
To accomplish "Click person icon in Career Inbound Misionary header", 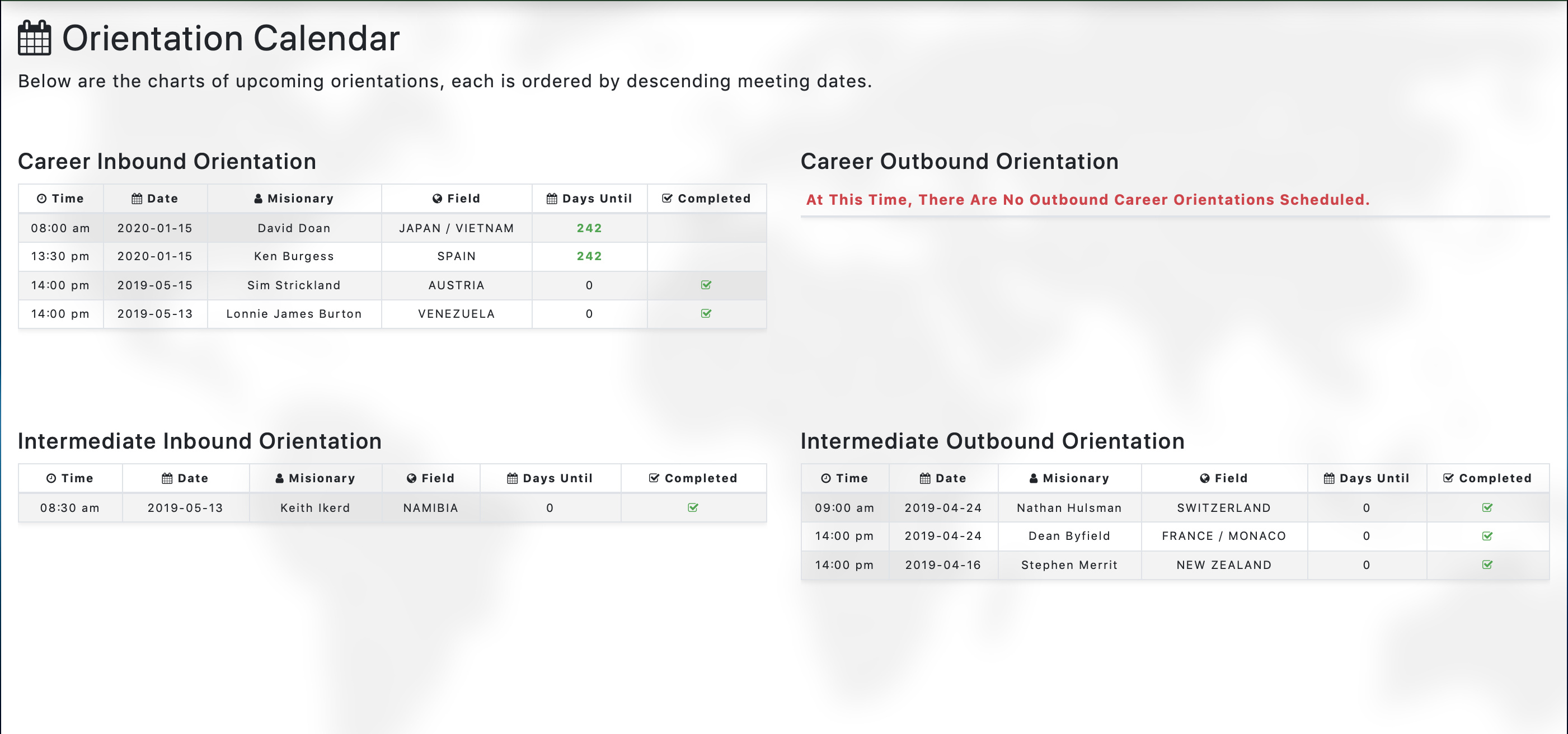I will click(x=258, y=199).
